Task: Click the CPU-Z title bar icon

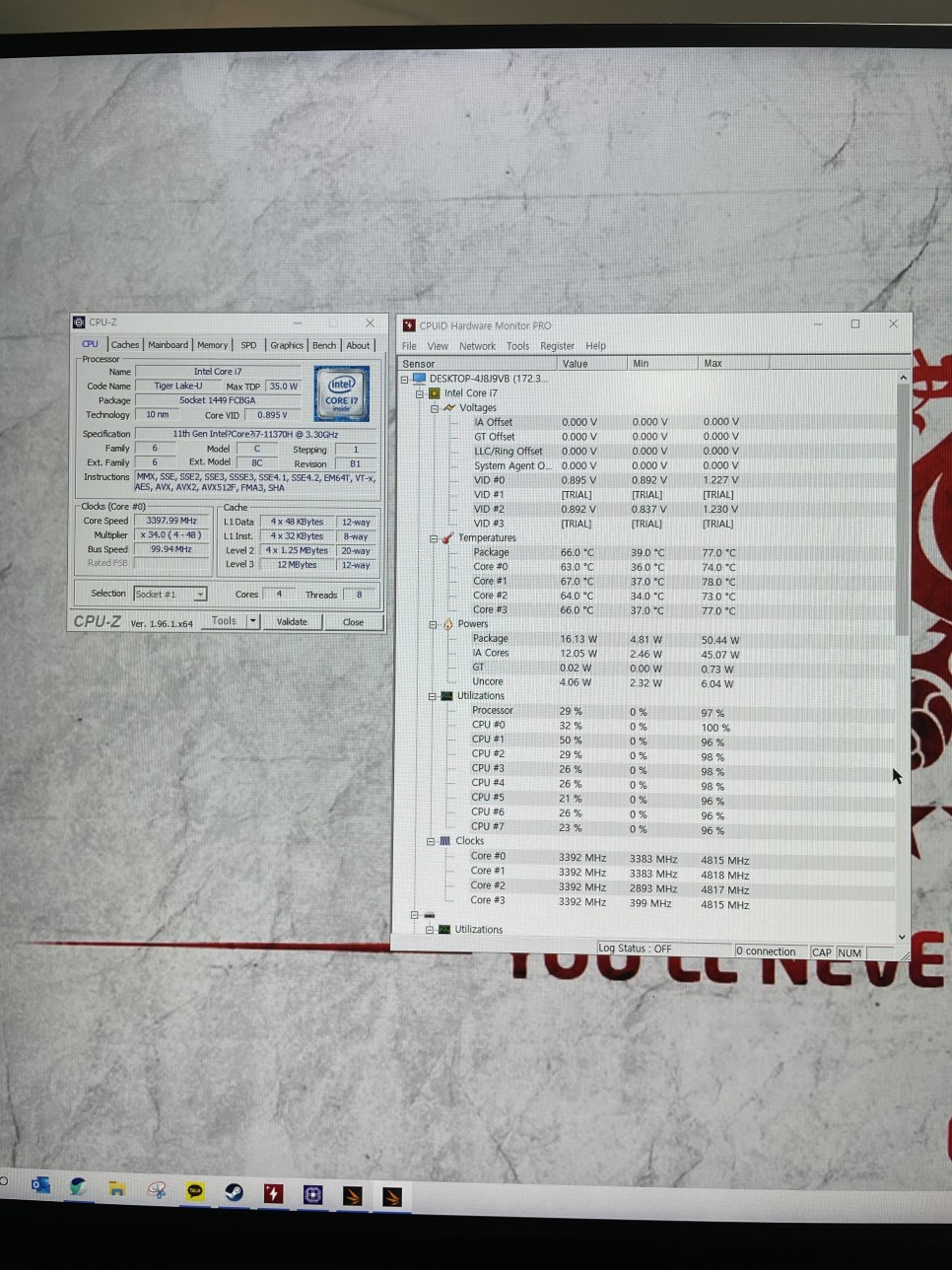Action: click(x=79, y=321)
